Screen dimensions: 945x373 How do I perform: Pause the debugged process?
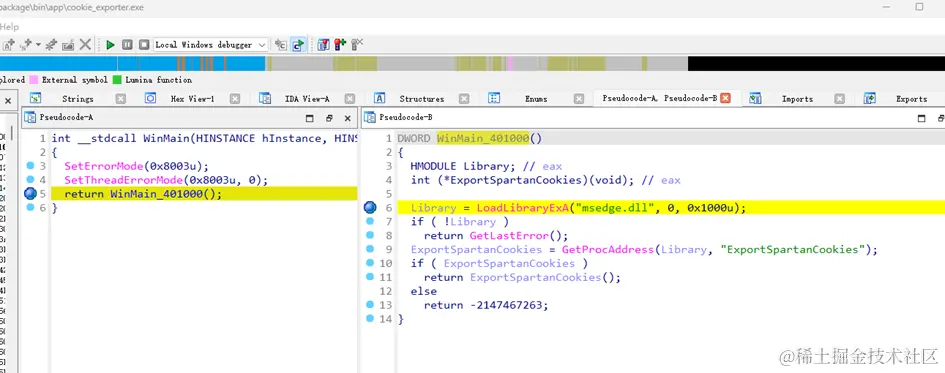pos(127,45)
